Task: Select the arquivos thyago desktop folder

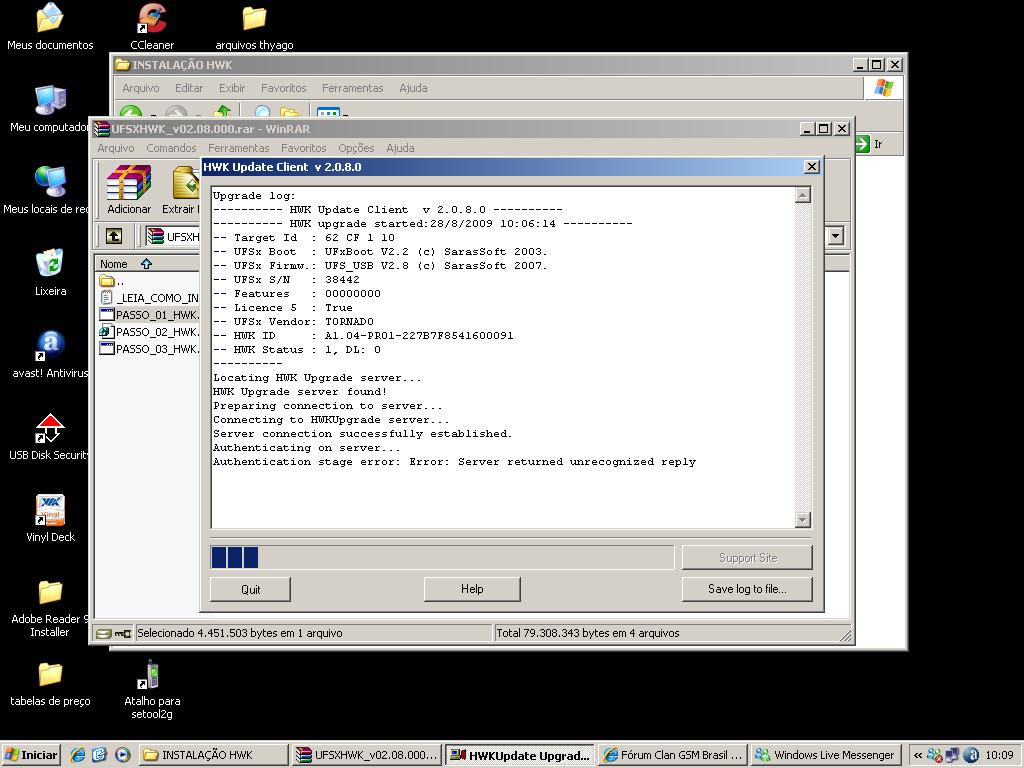Action: click(x=254, y=27)
